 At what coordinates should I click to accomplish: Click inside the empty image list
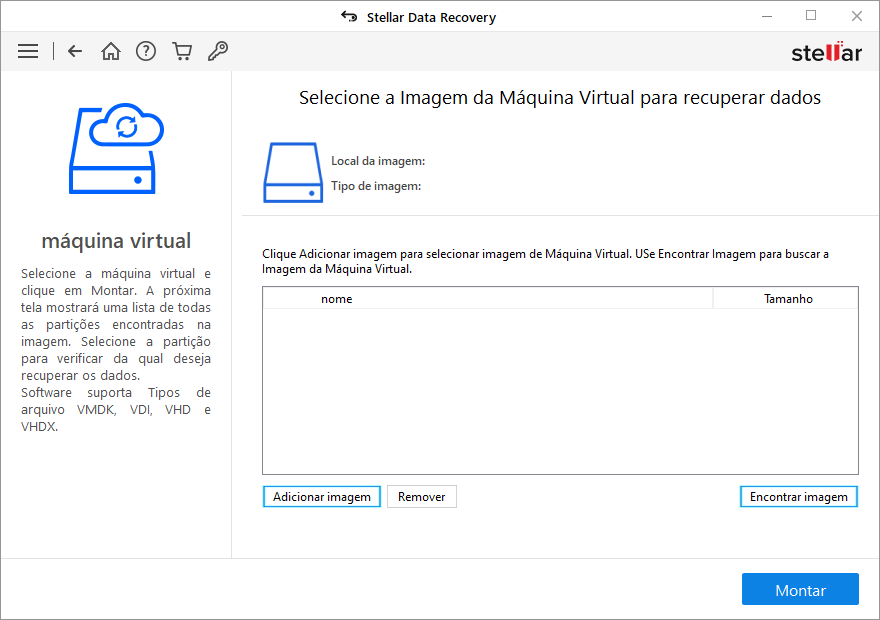560,391
